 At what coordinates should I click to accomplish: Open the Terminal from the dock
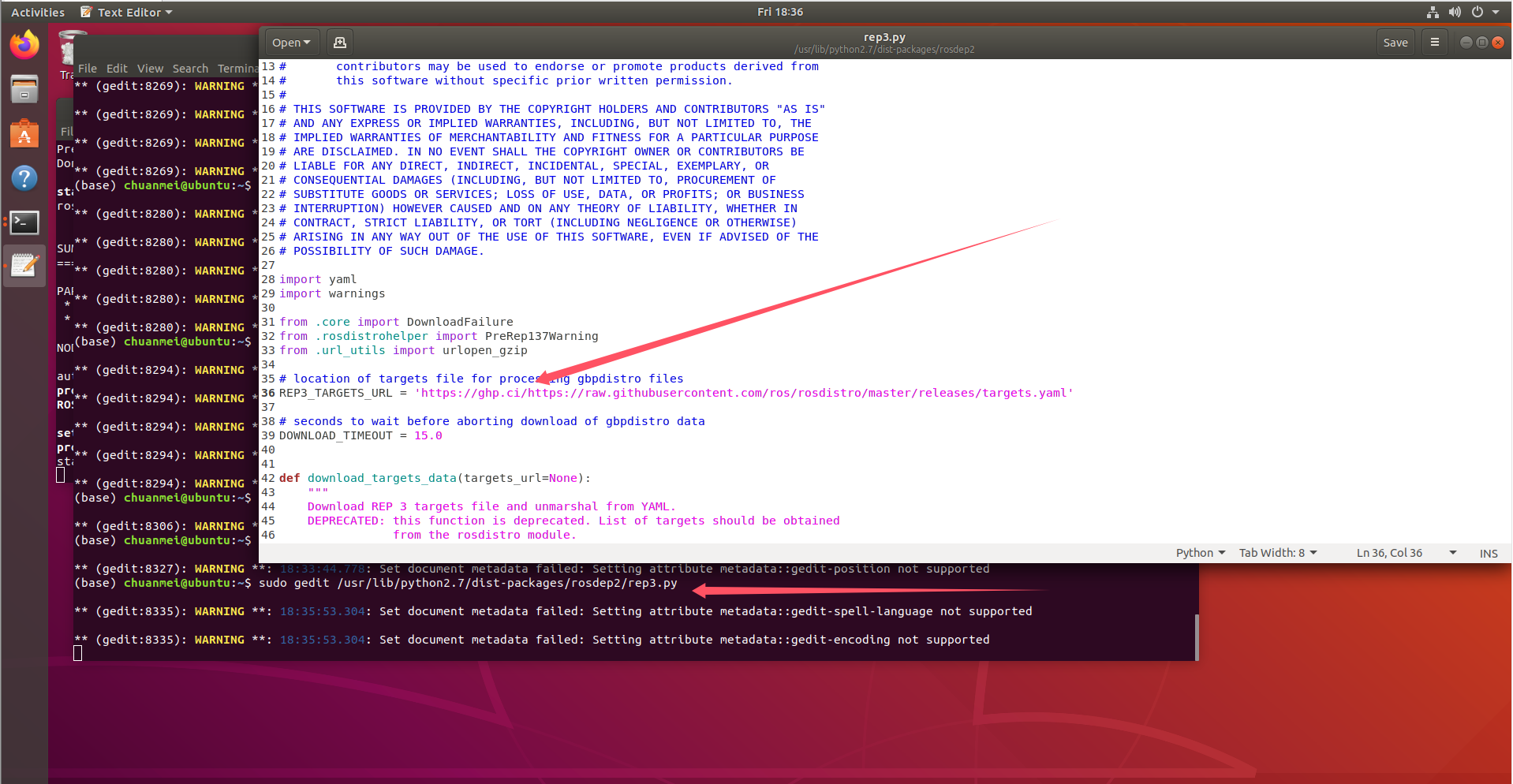24,222
